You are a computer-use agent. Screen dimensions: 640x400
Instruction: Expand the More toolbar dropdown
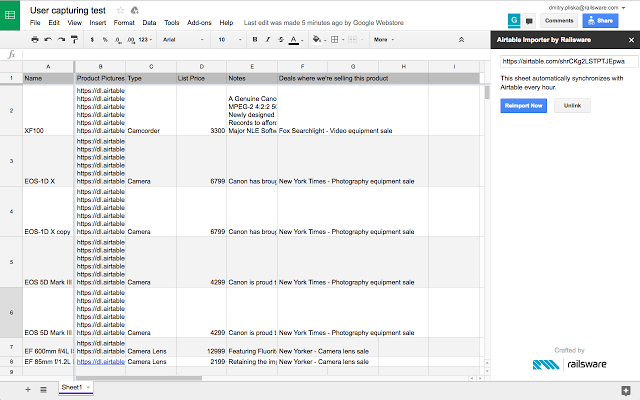coord(384,40)
